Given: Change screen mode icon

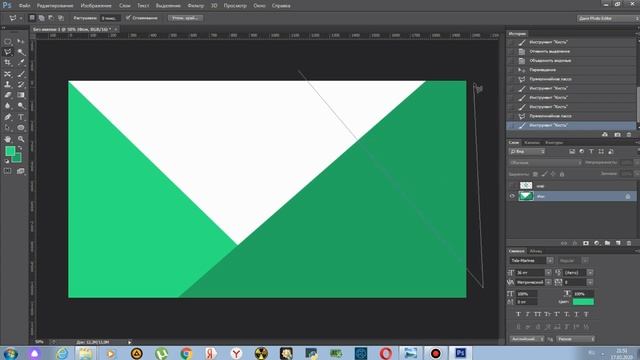Looking at the screenshot, I should (x=21, y=171).
